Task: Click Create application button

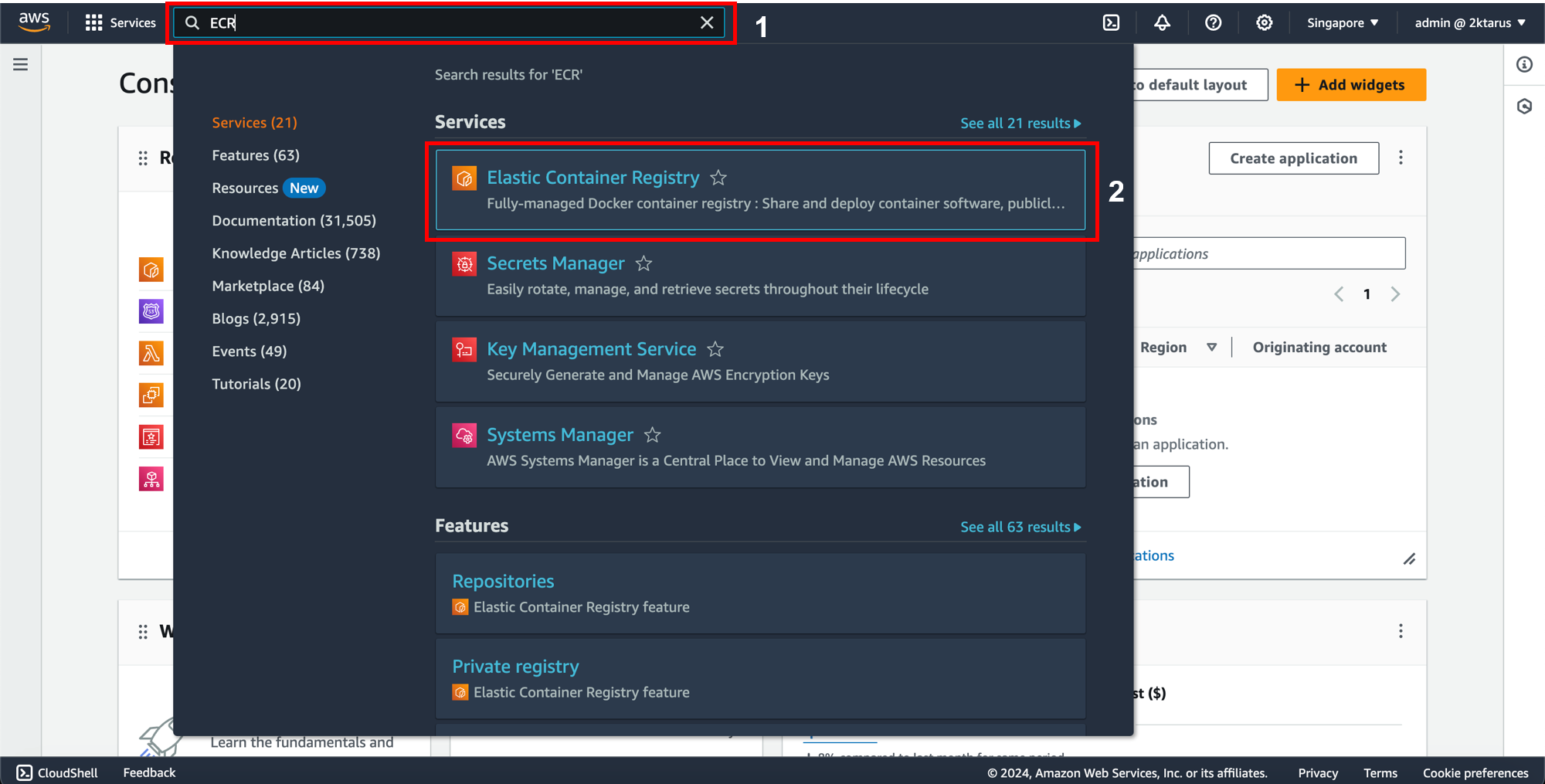Action: point(1293,158)
